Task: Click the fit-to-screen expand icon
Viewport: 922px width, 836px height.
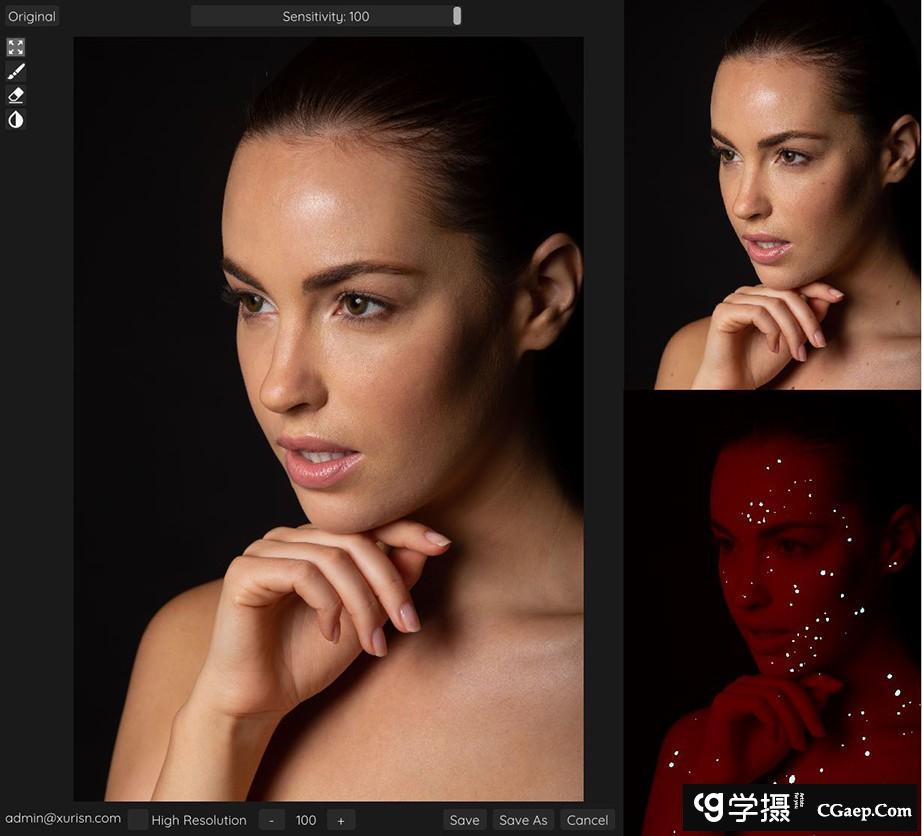Action: pyautogui.click(x=16, y=47)
